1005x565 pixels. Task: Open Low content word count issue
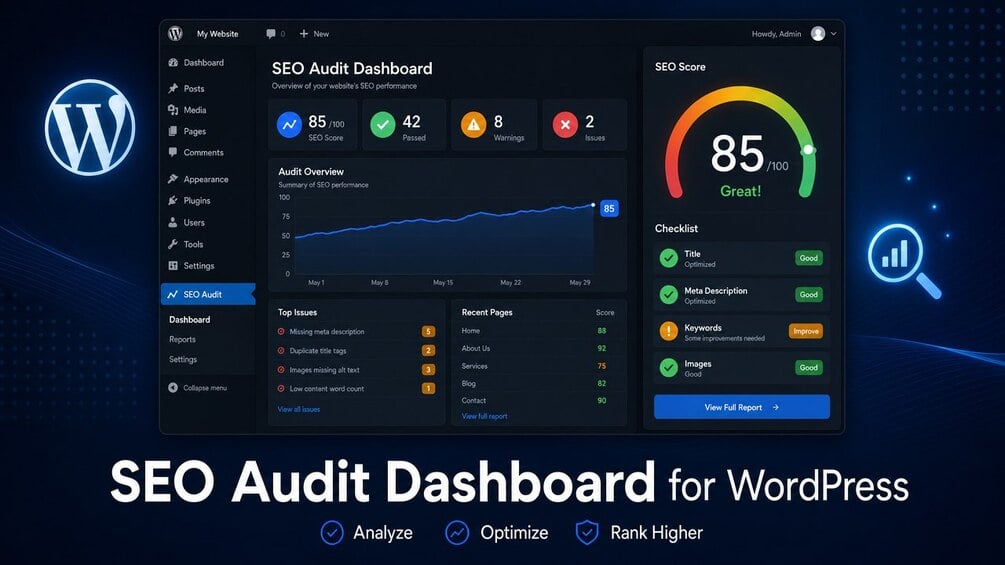pyautogui.click(x=356, y=388)
